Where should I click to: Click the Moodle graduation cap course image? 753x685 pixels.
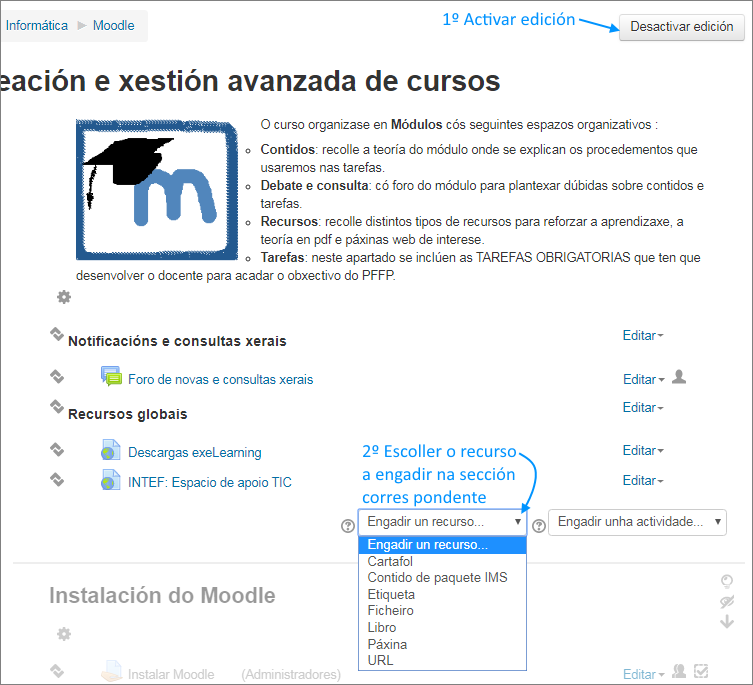[x=157, y=190]
